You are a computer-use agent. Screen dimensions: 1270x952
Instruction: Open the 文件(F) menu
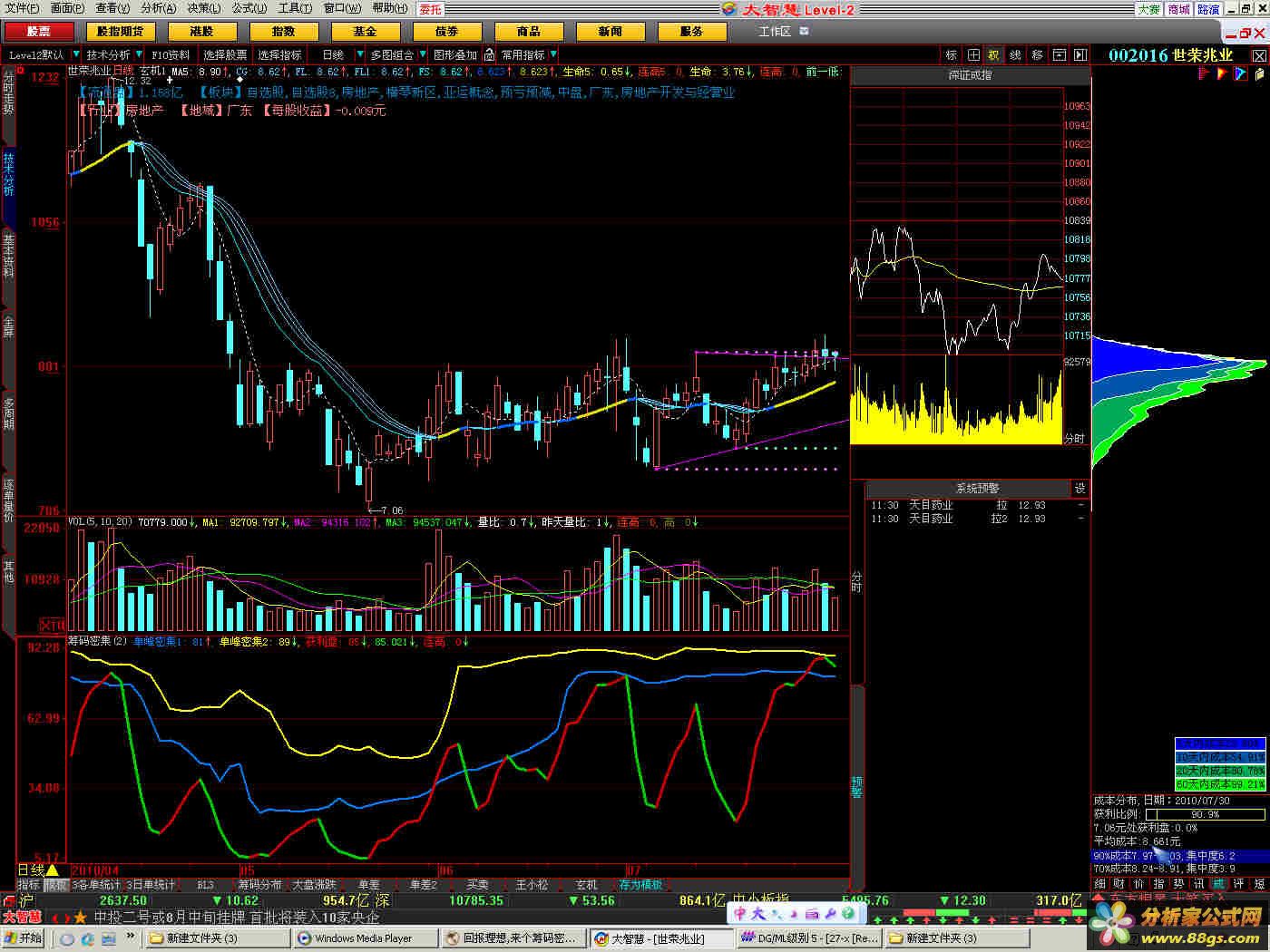click(x=22, y=8)
